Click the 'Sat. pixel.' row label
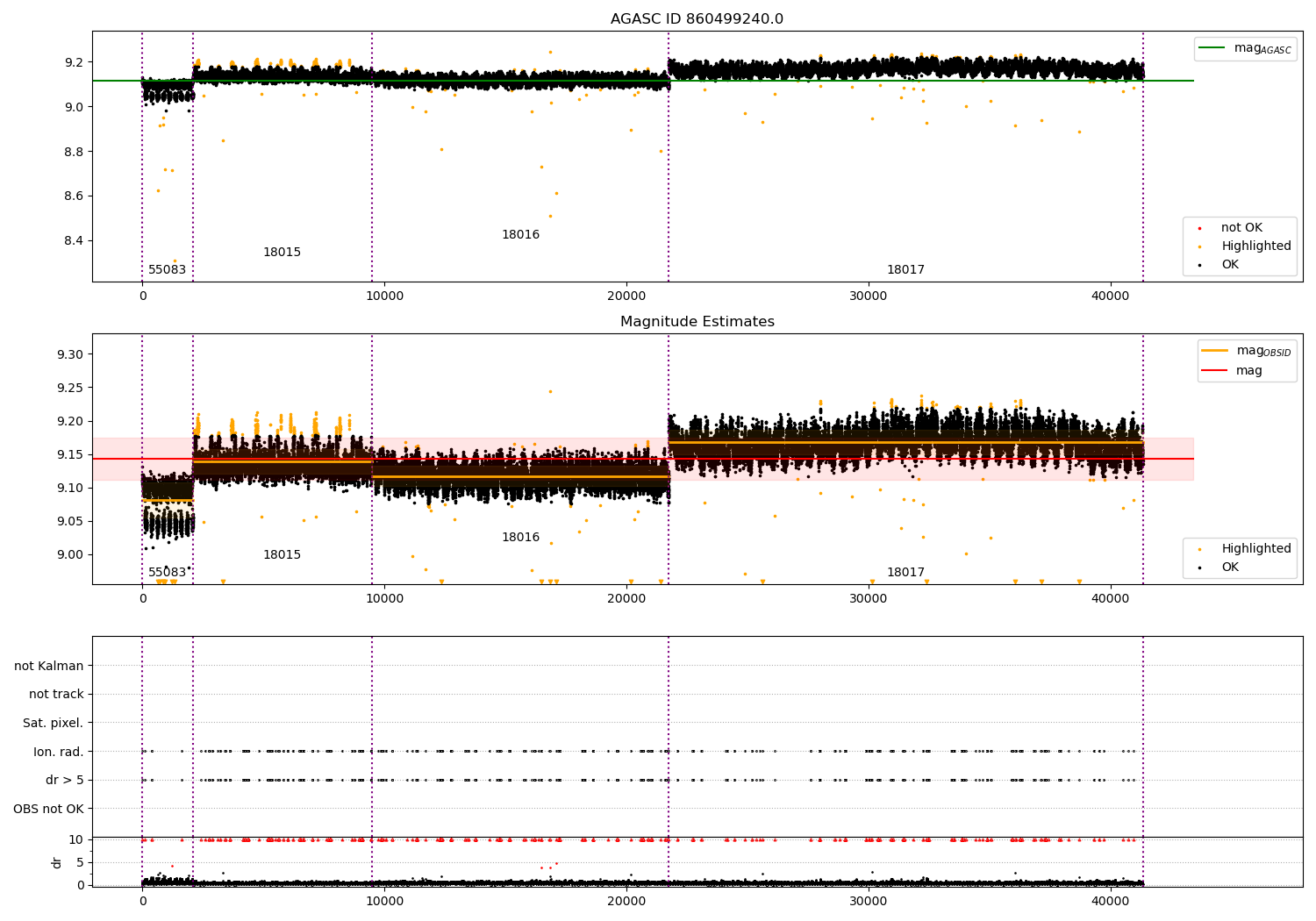 [54, 724]
